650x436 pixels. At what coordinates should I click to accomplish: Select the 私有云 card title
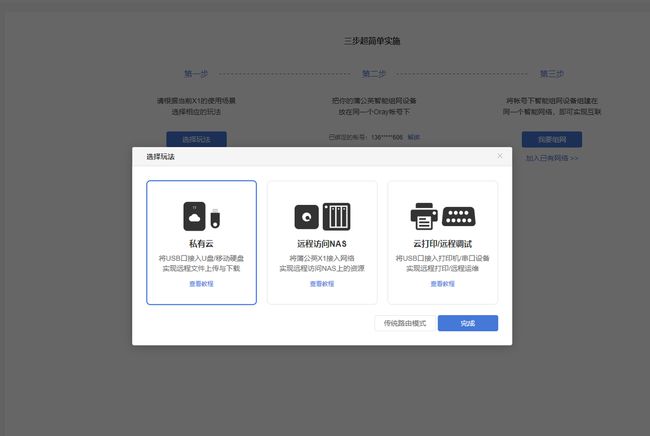201,244
